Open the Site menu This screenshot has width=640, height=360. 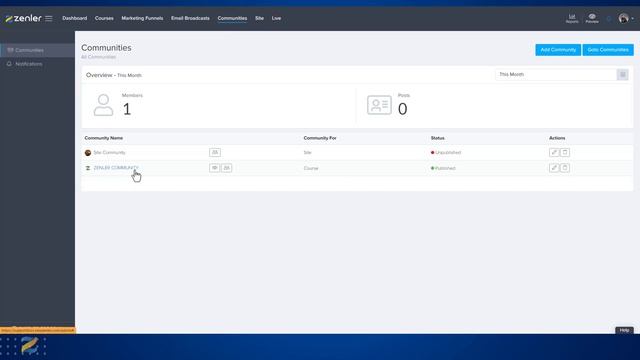[x=259, y=18]
